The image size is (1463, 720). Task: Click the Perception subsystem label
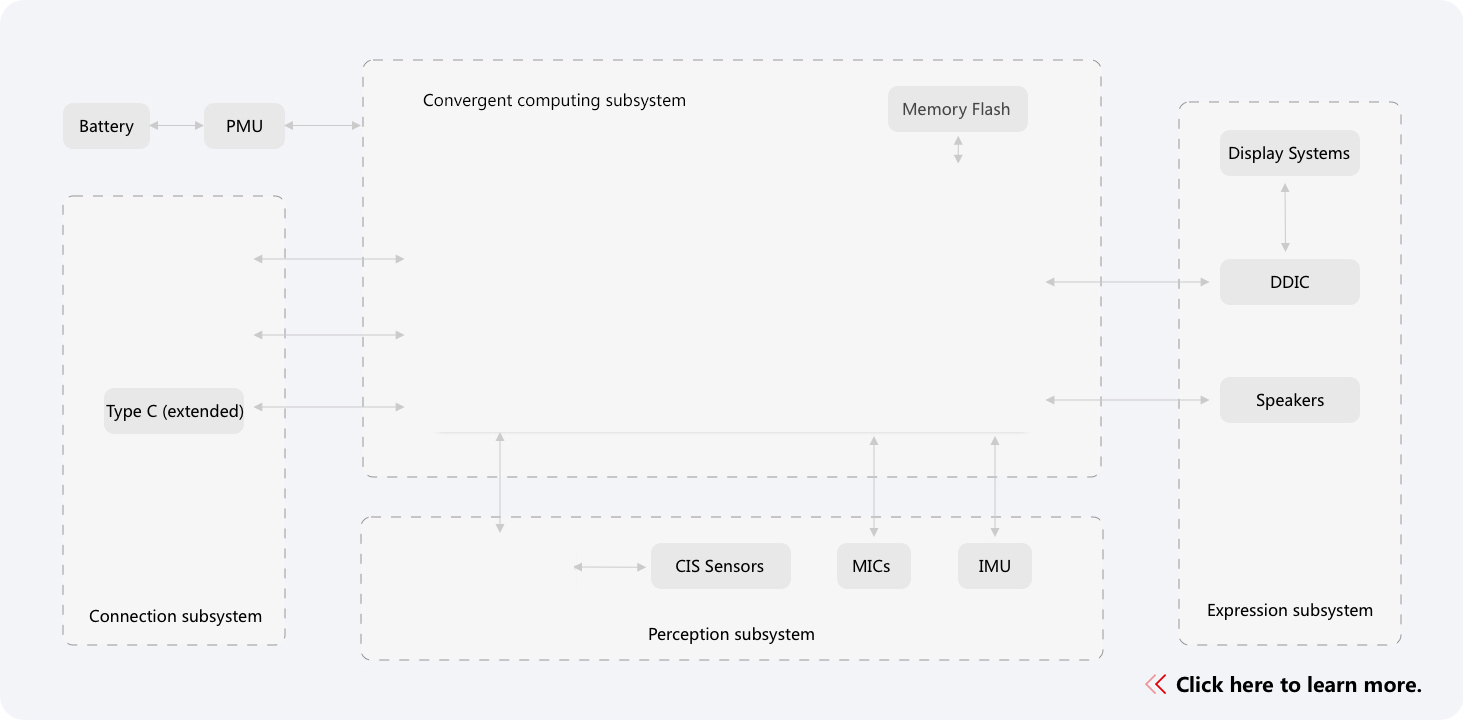(x=731, y=634)
